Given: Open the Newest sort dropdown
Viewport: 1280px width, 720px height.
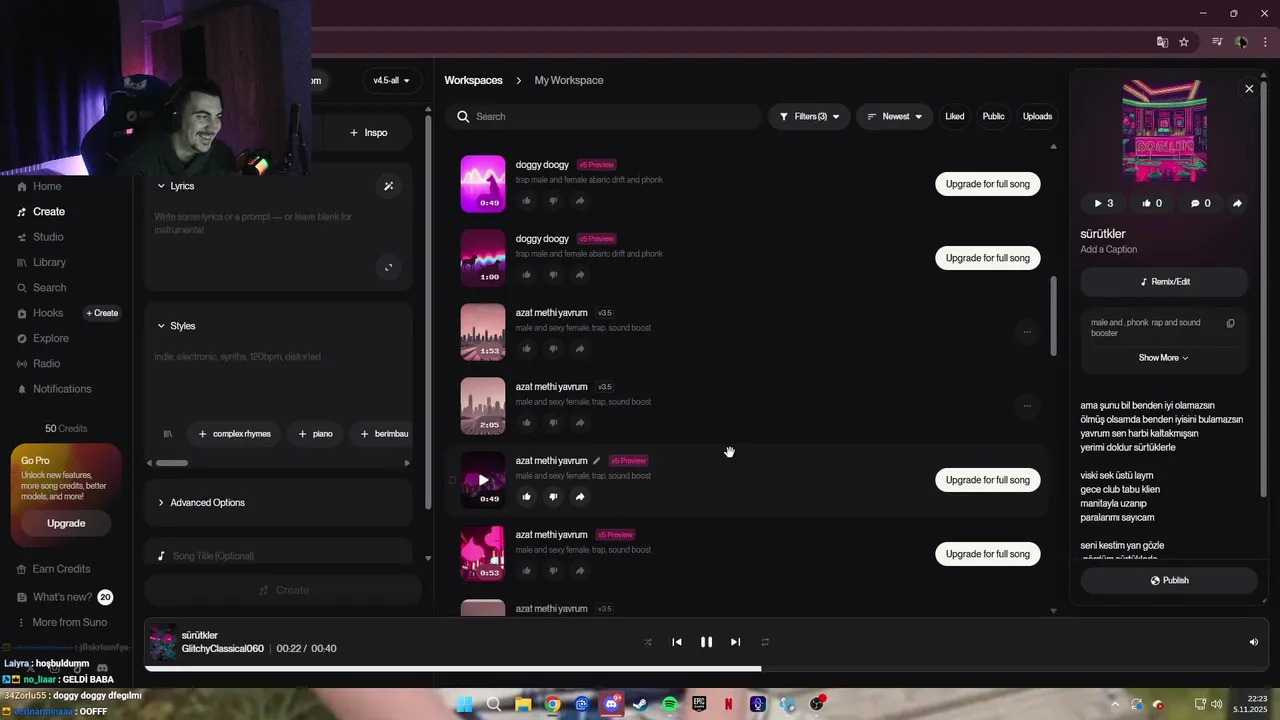Looking at the screenshot, I should pos(895,117).
